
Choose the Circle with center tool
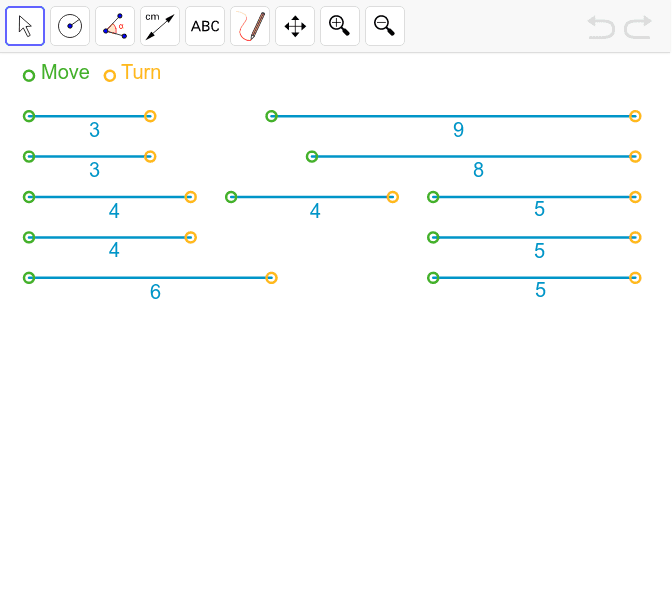coord(70,26)
